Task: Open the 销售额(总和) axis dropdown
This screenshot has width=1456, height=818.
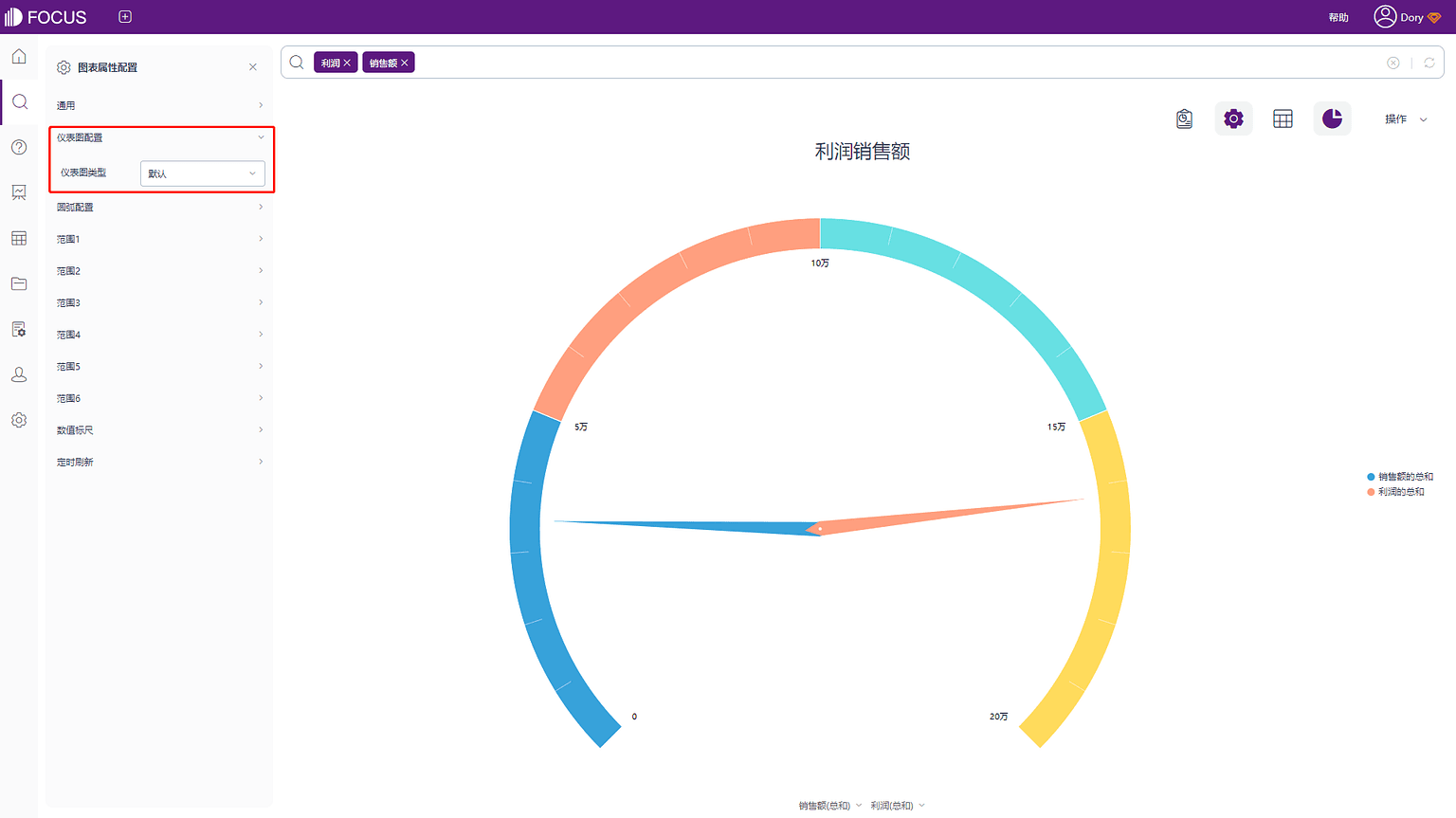Action: point(830,806)
